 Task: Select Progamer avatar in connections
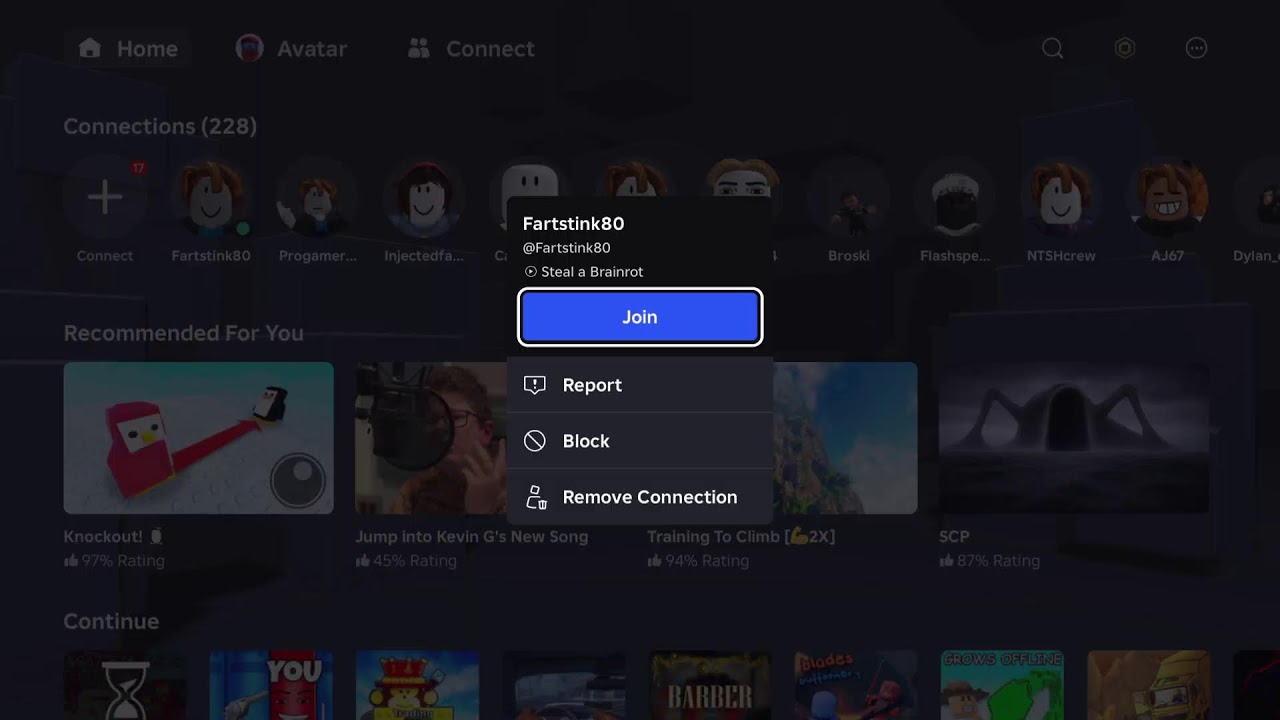tap(317, 197)
